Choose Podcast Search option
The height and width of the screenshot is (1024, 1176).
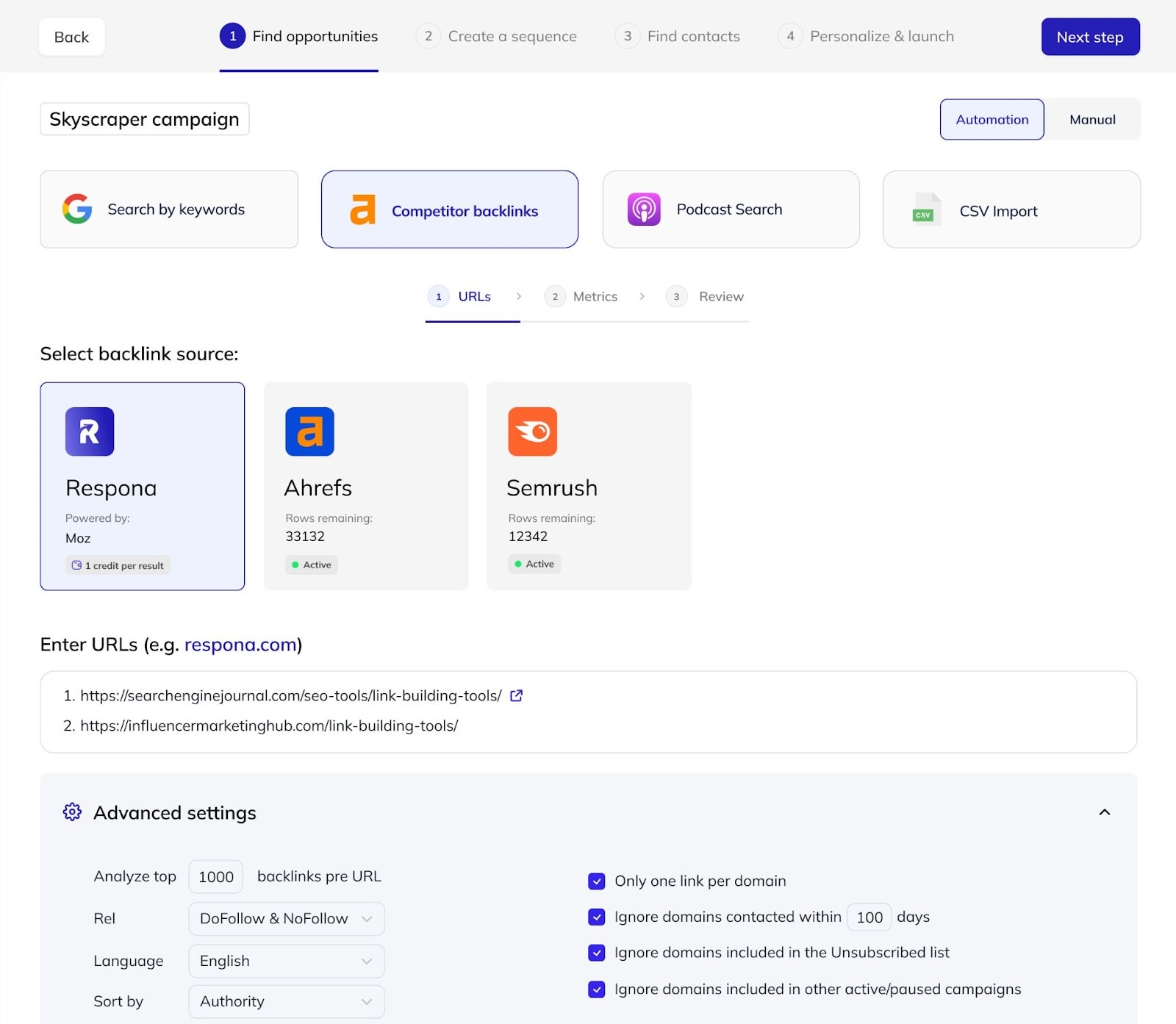point(731,210)
